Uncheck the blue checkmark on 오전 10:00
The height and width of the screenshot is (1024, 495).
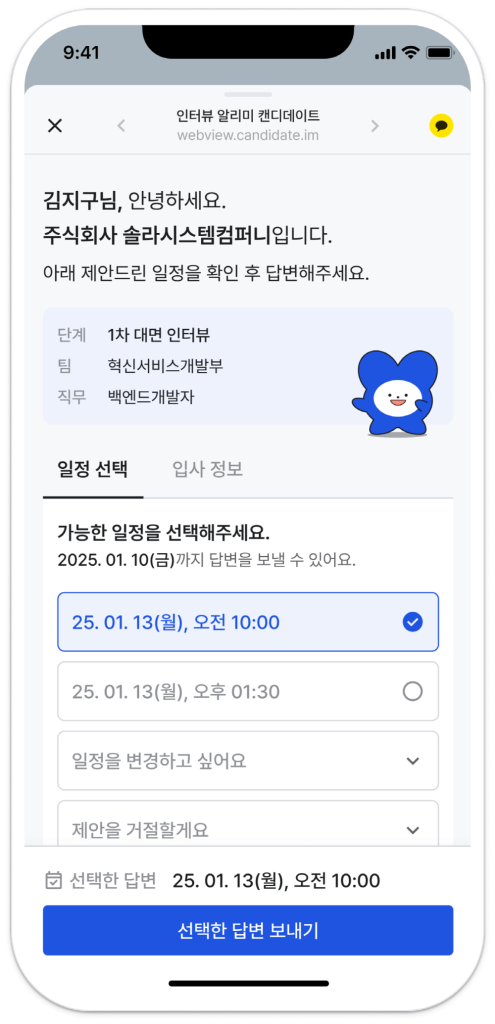(x=412, y=622)
